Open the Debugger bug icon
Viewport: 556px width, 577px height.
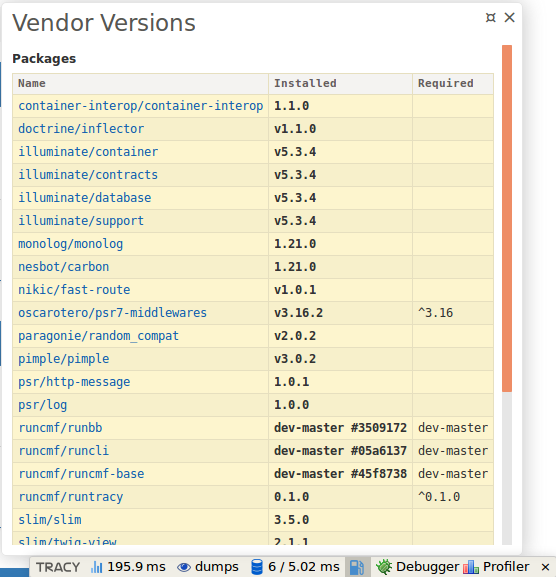(x=384, y=567)
